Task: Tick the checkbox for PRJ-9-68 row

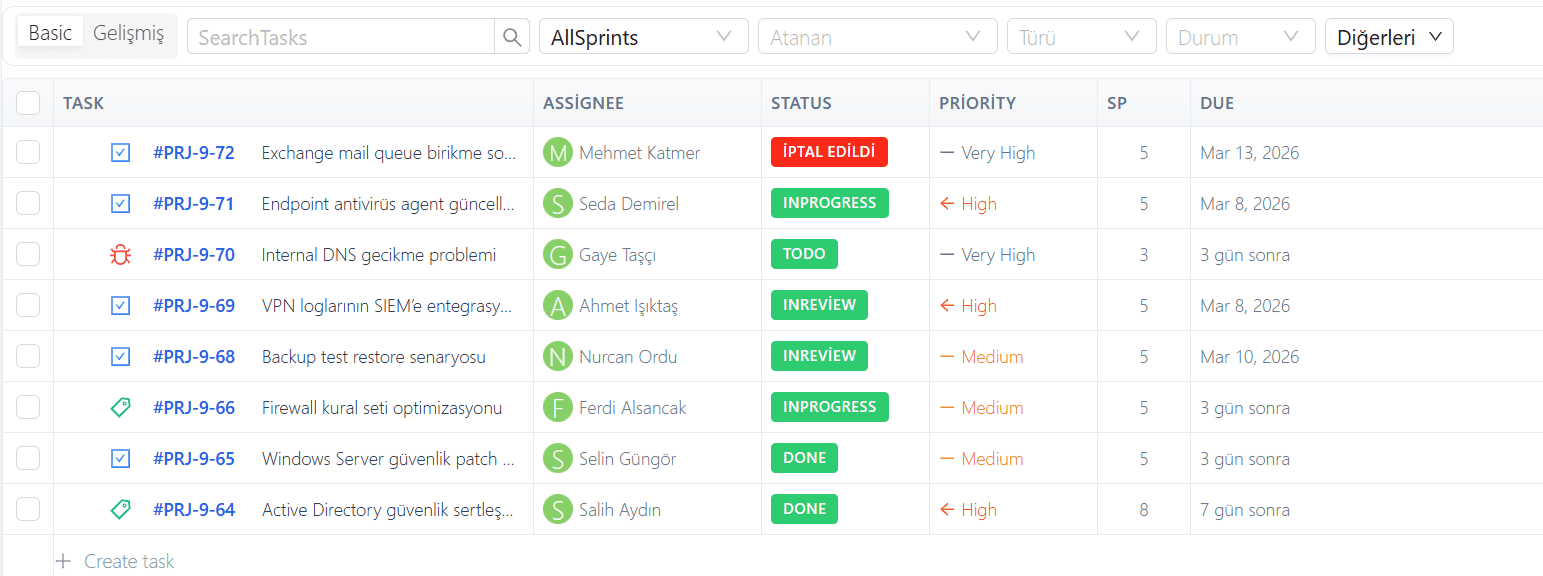Action: point(28,356)
